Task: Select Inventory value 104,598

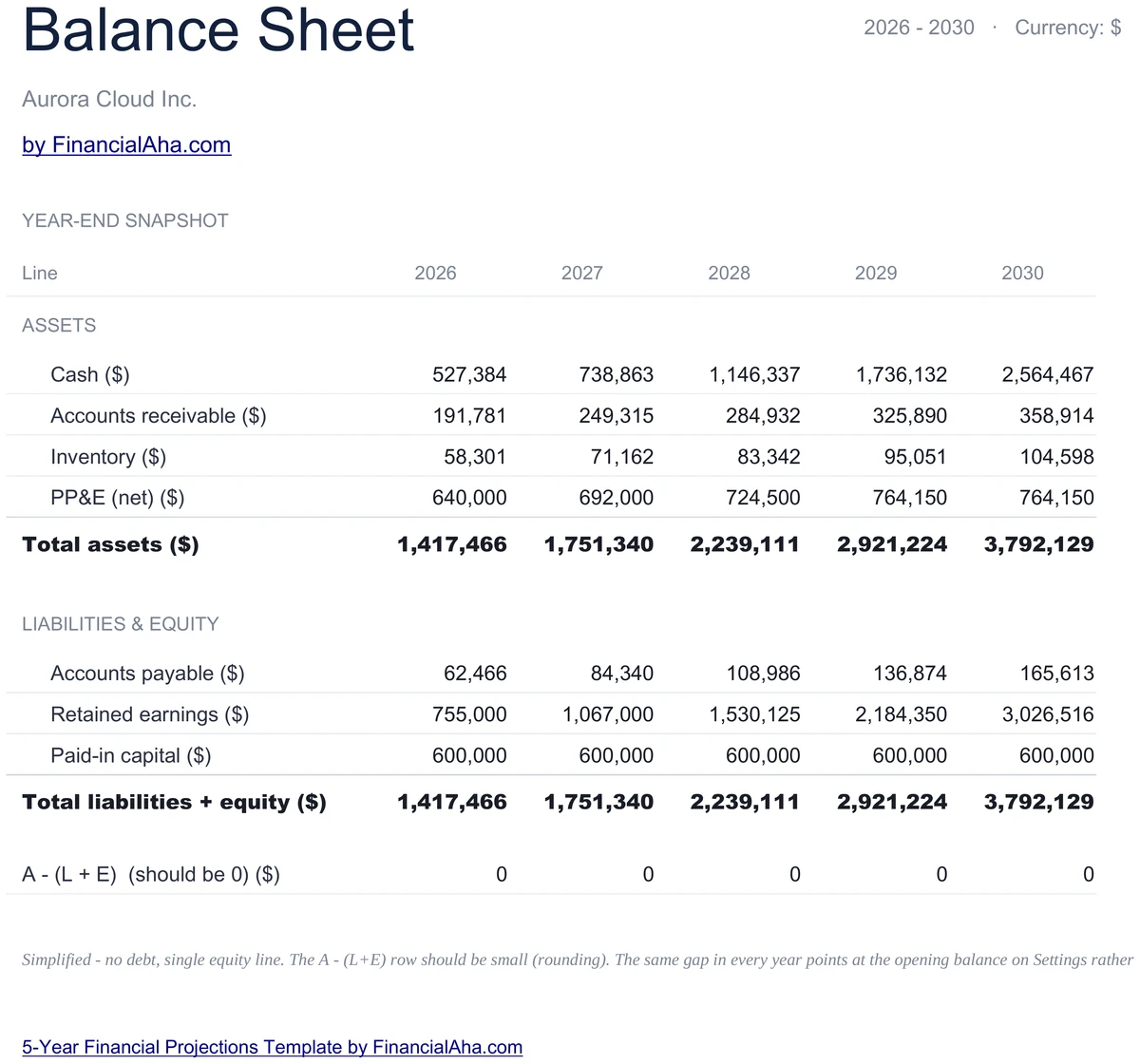Action: pyautogui.click(x=1056, y=457)
